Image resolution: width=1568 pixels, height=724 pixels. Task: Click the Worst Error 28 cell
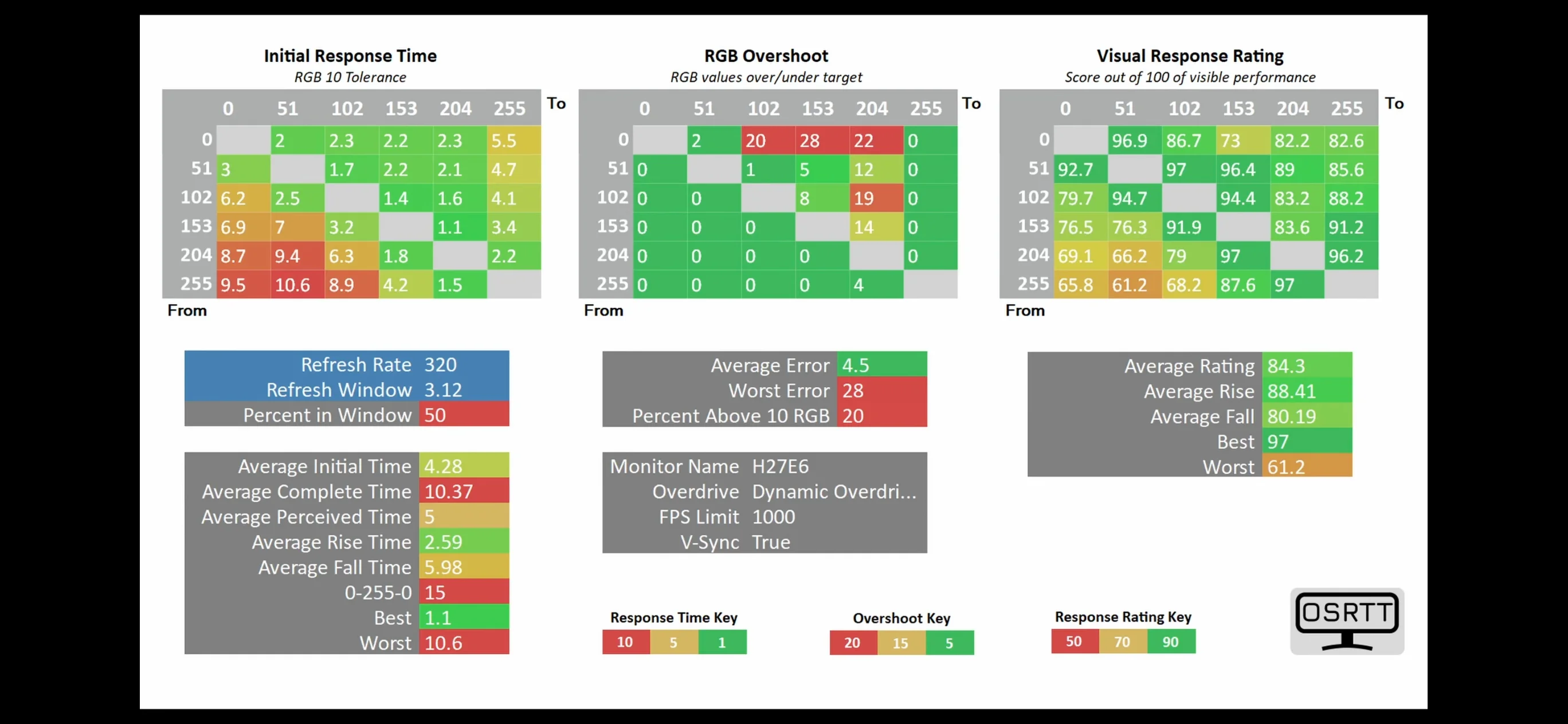tap(881, 390)
